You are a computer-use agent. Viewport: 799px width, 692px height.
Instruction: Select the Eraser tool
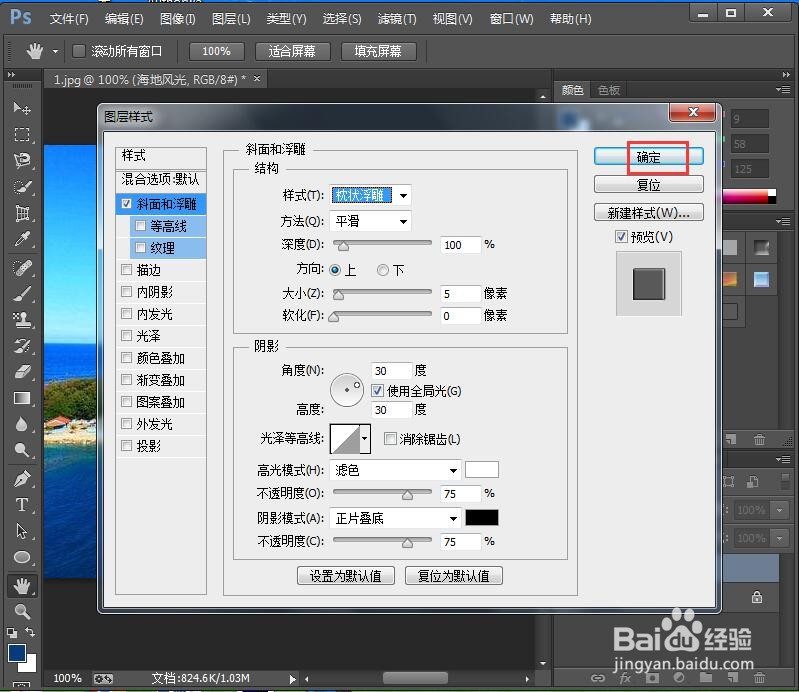[x=22, y=372]
